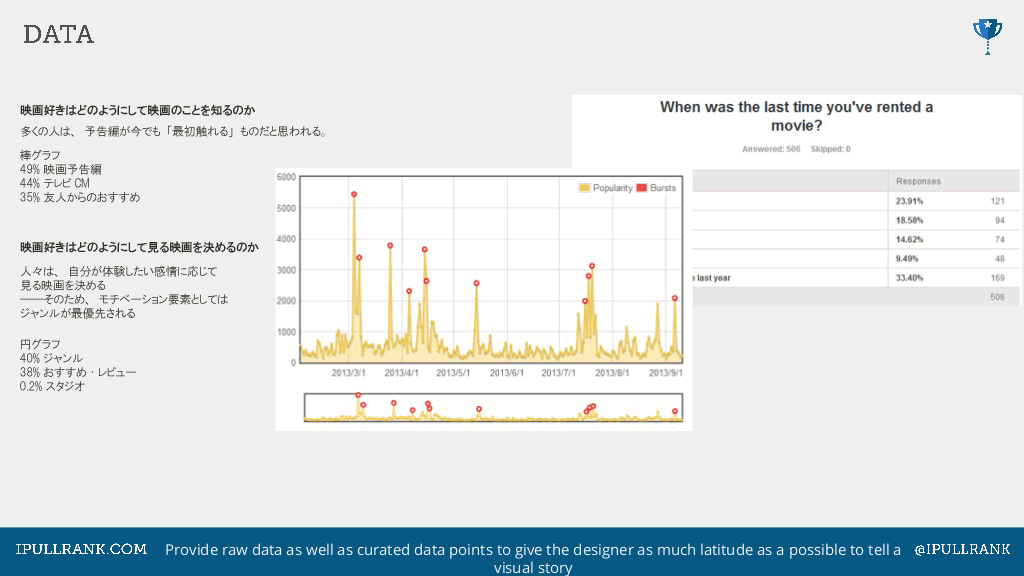Click the yellow Popularity legend swatch
1024x576 pixels.
point(585,188)
